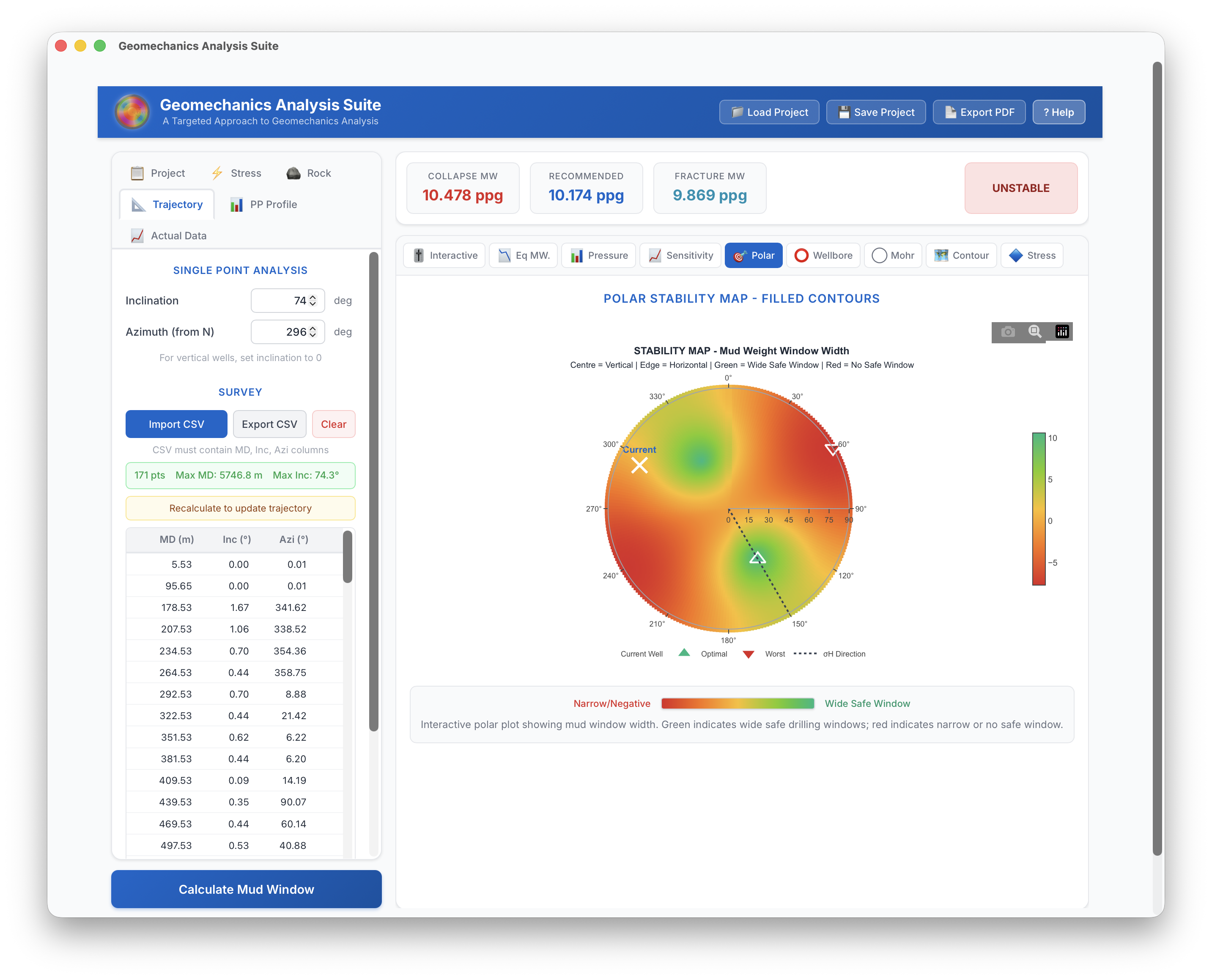Click the camera download-plot icon

1008,332
